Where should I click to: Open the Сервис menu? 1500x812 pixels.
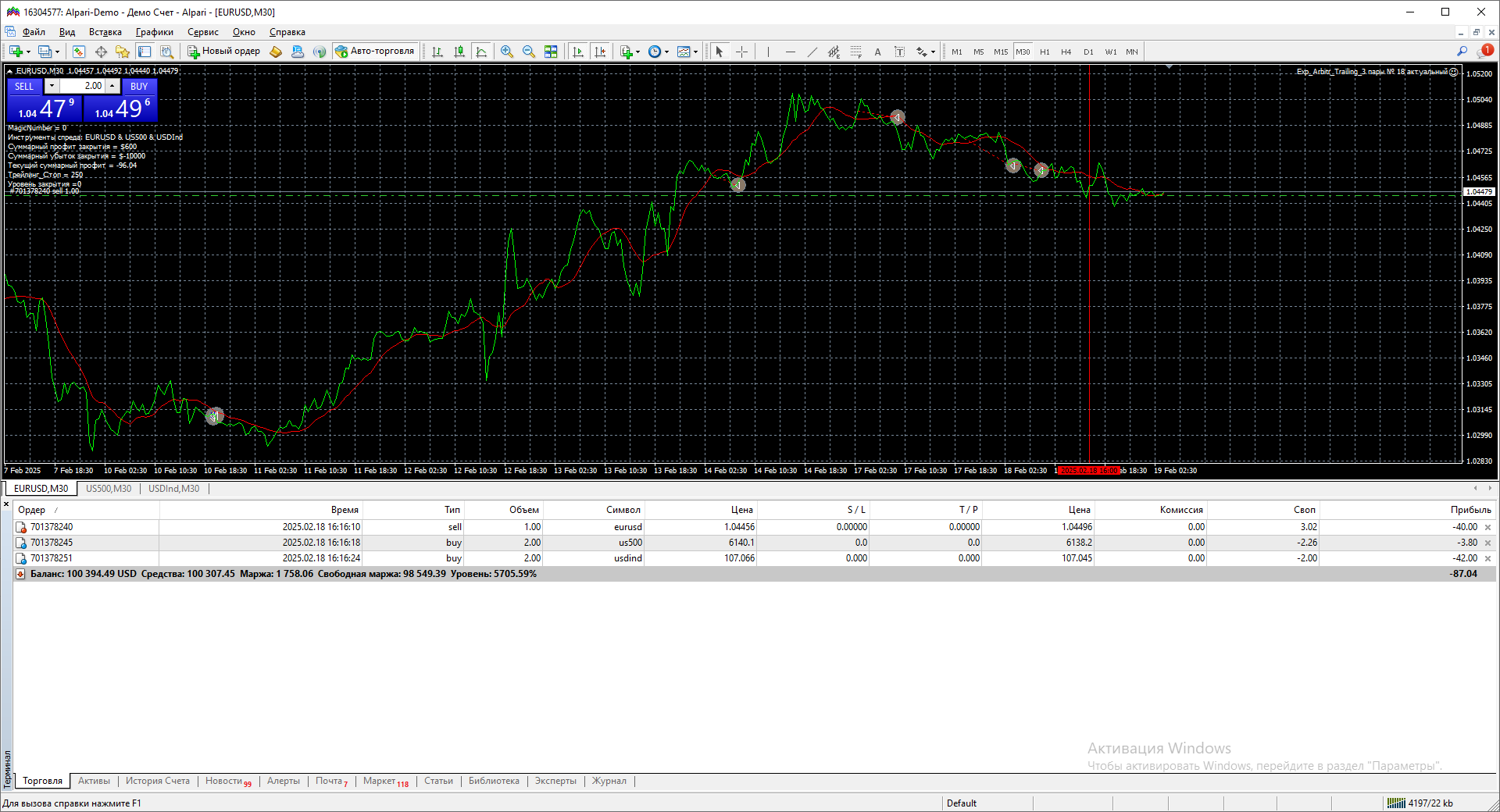click(x=203, y=32)
